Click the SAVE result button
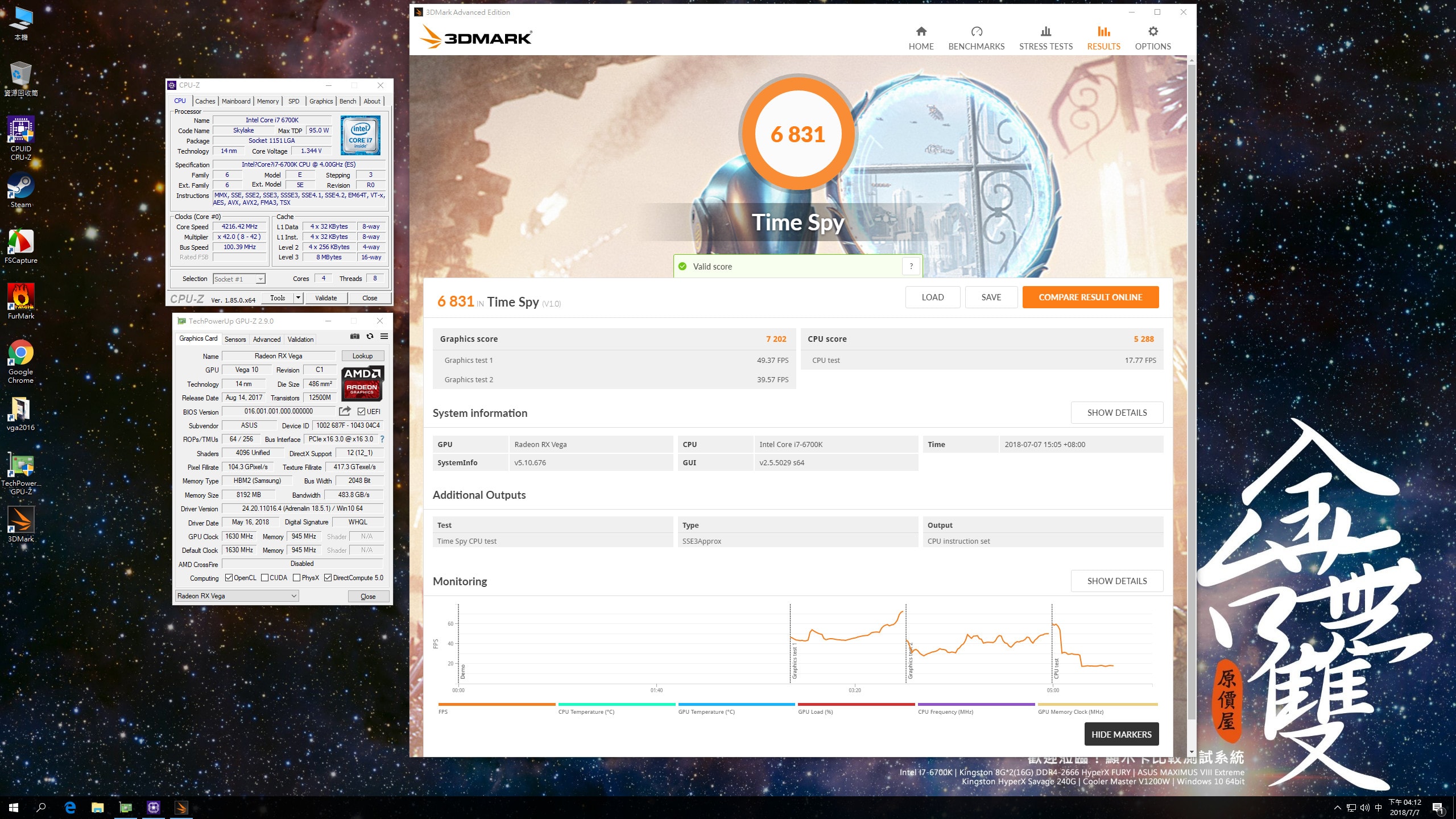The image size is (1456, 819). tap(991, 297)
